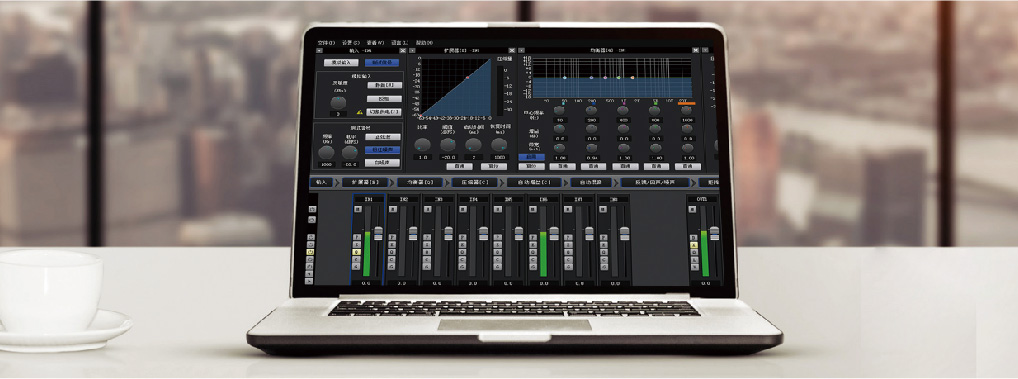Viewport: 1018px width, 379px height.
Task: Mute the OUT1 output channel
Action: coord(692,210)
